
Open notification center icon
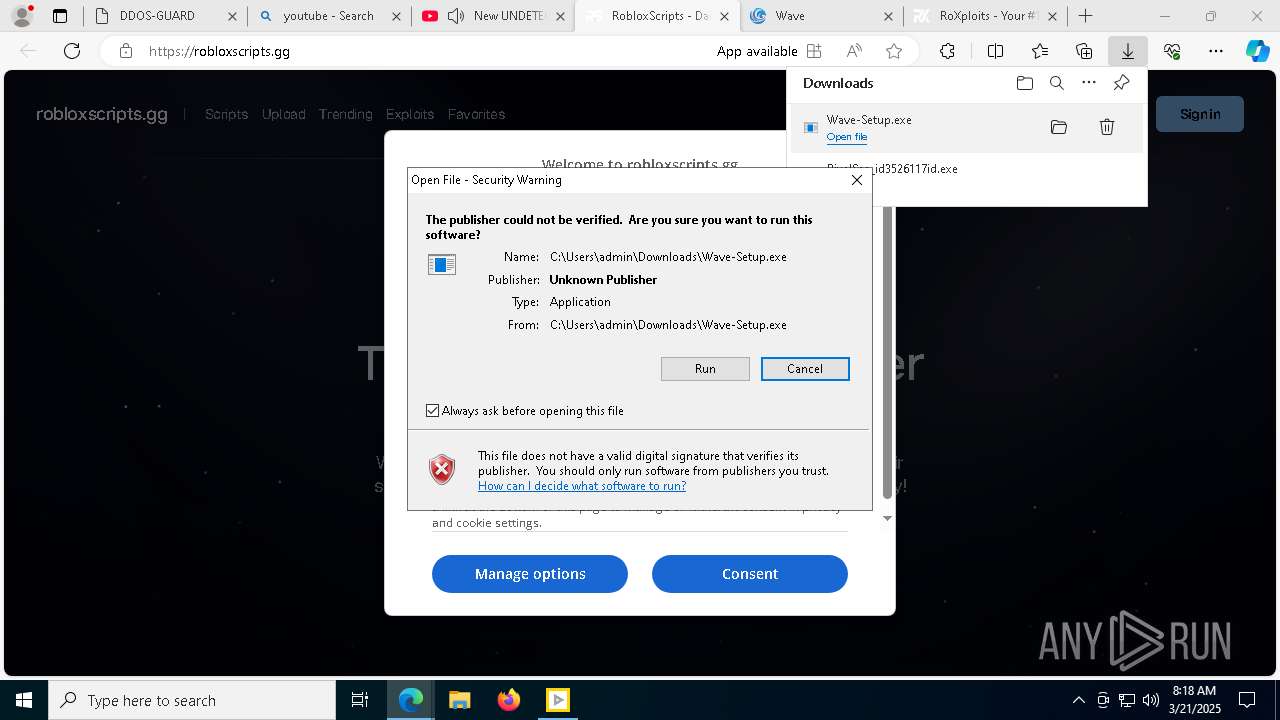click(x=1247, y=700)
